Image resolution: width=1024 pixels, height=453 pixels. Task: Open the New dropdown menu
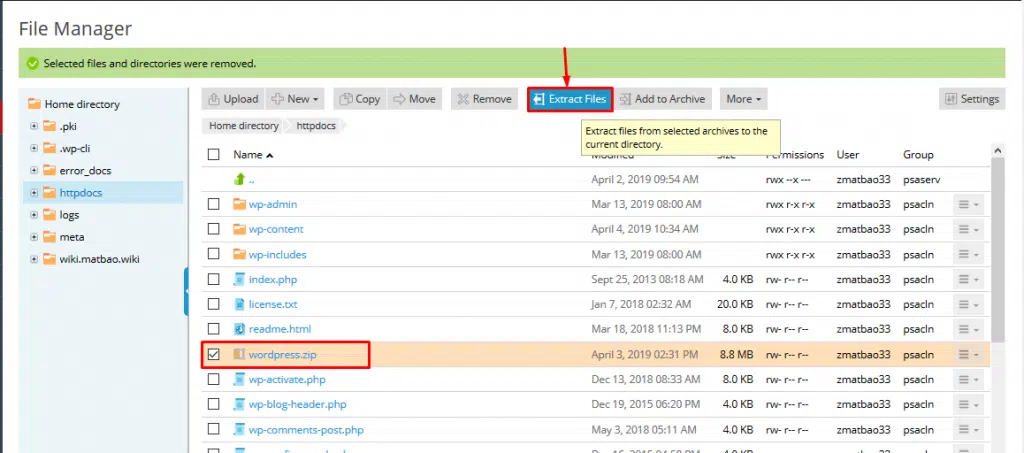pyautogui.click(x=295, y=99)
